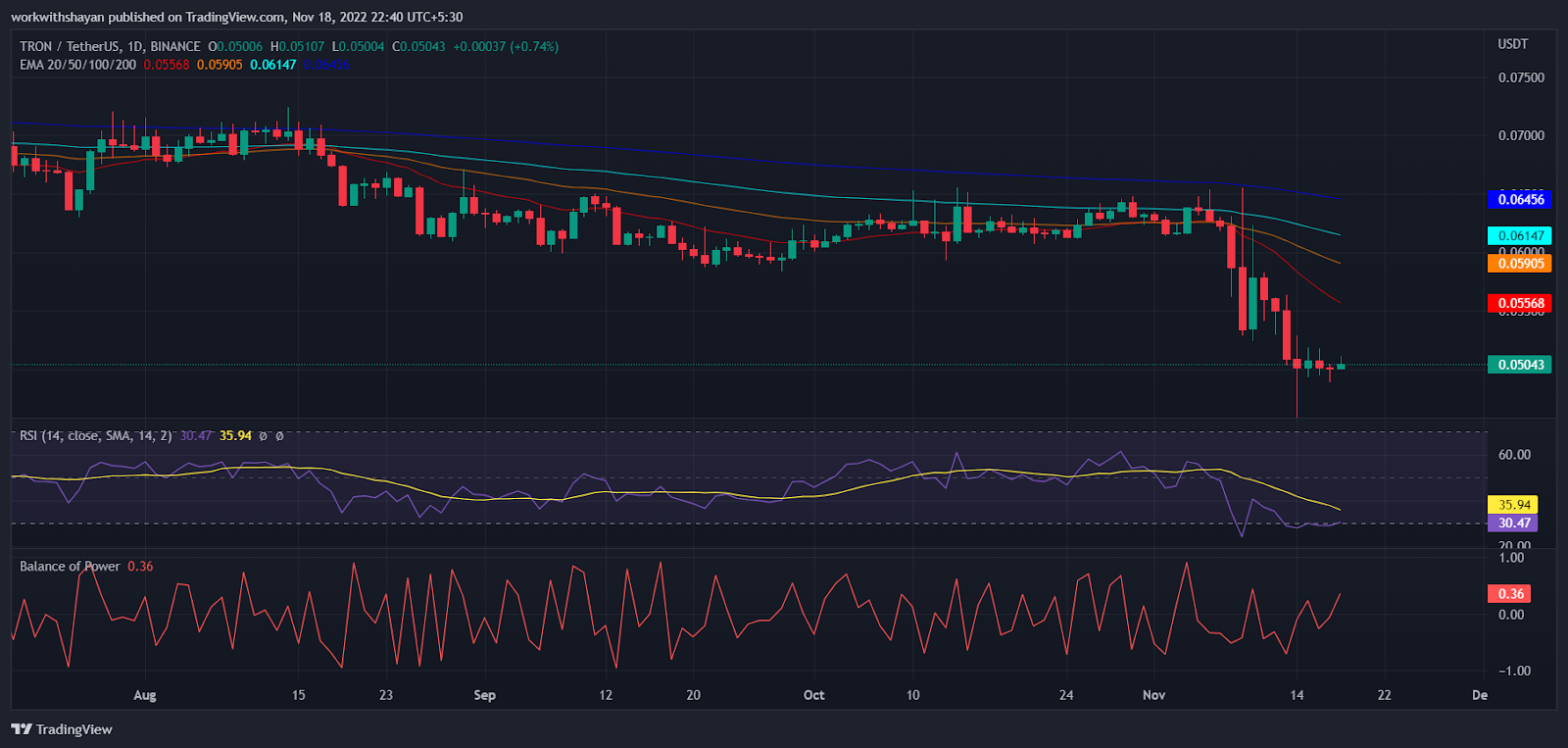Click the yellow 35.94 RSI axis tag
This screenshot has width=1568, height=748.
point(1512,504)
